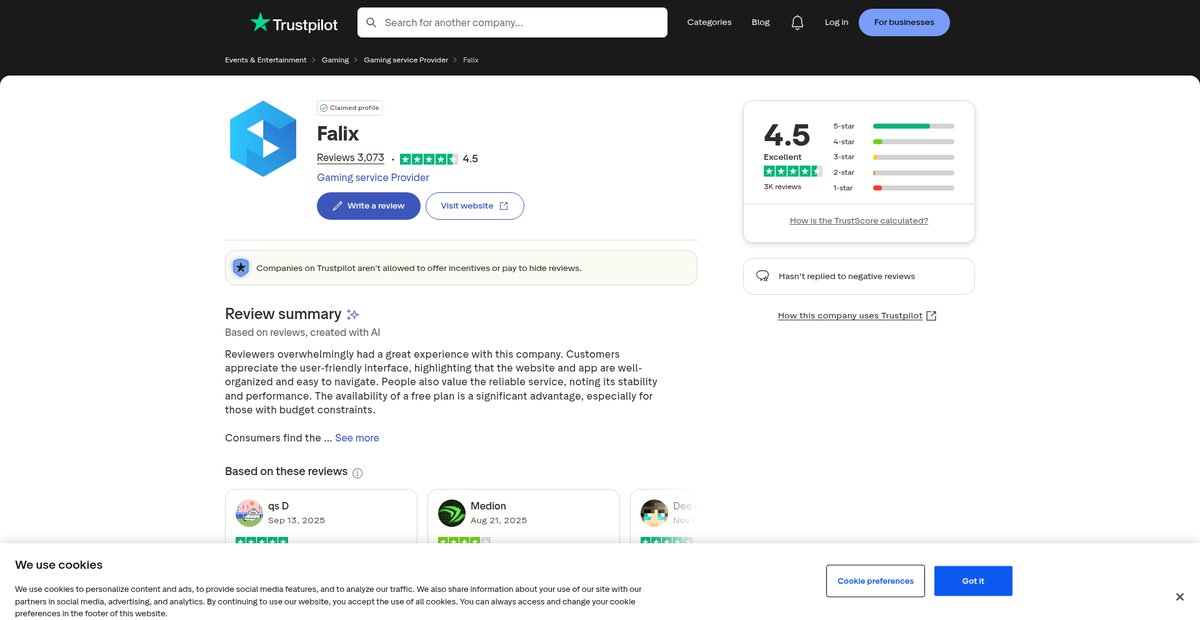
Task: Click the 4.5 TrustScore number
Action: 787,134
